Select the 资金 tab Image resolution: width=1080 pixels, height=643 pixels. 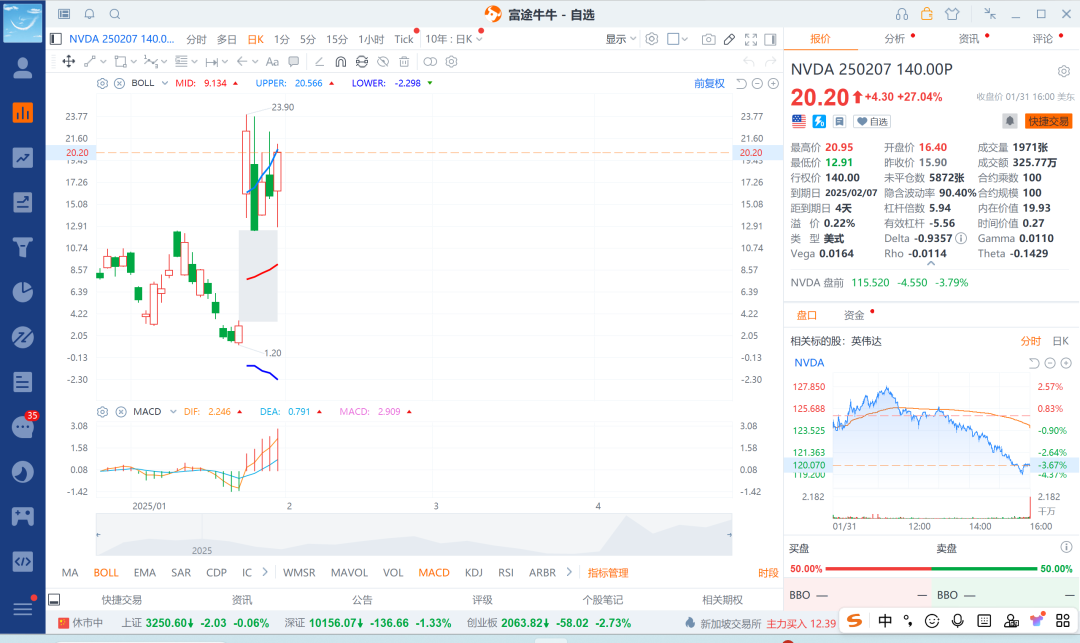[854, 315]
